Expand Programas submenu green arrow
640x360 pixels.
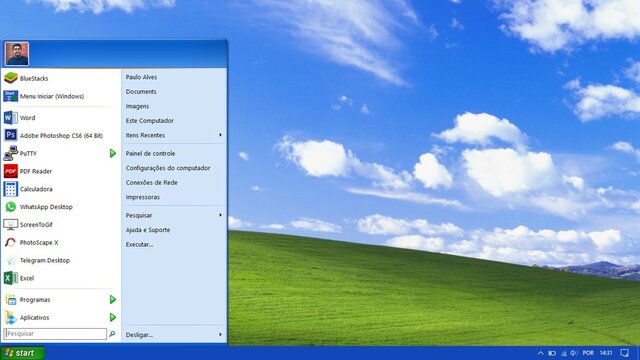click(x=113, y=300)
